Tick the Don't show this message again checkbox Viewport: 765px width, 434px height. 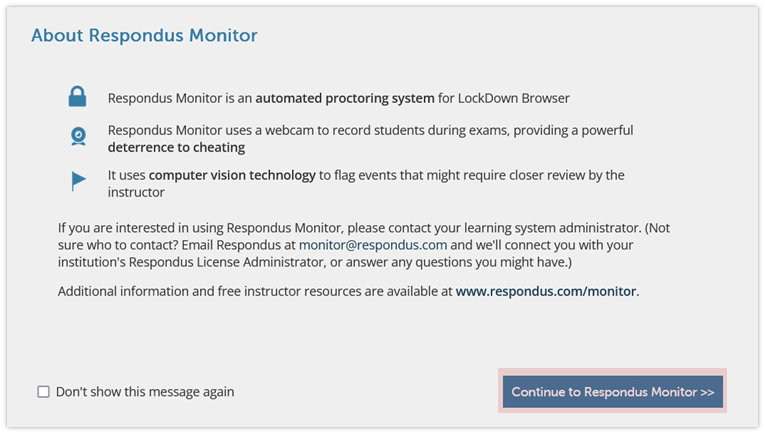[x=43, y=392]
